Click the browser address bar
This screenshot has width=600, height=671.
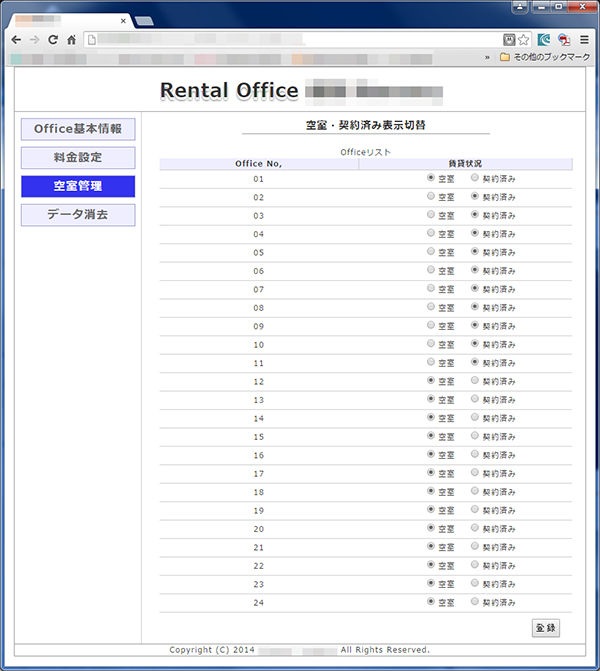(290, 40)
